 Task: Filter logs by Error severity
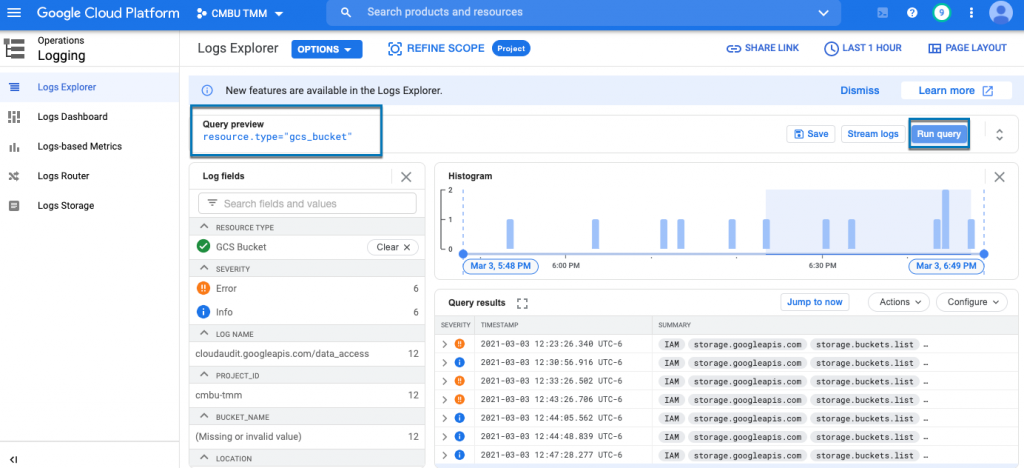tap(225, 288)
